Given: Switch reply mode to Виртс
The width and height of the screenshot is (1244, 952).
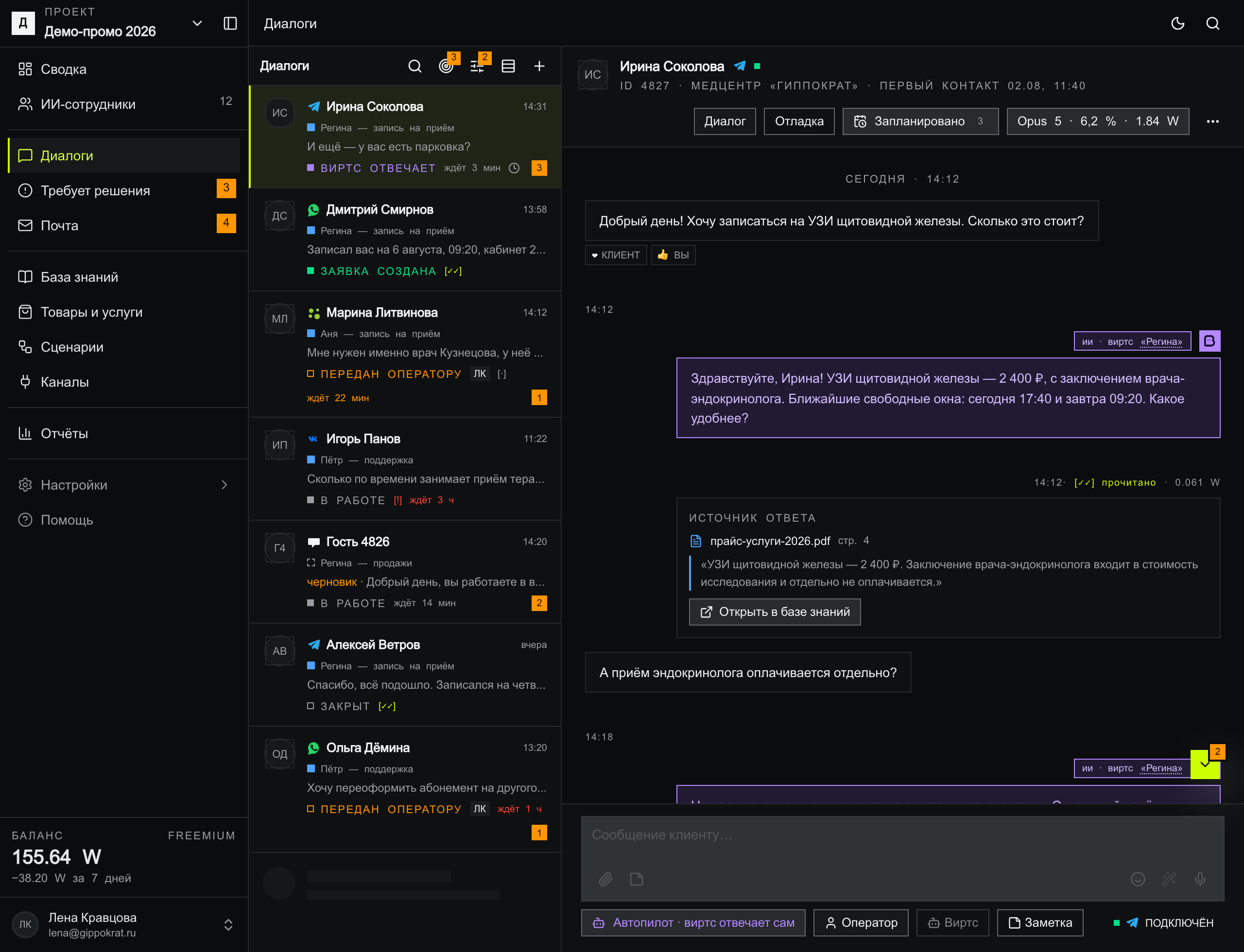Looking at the screenshot, I should 952,922.
